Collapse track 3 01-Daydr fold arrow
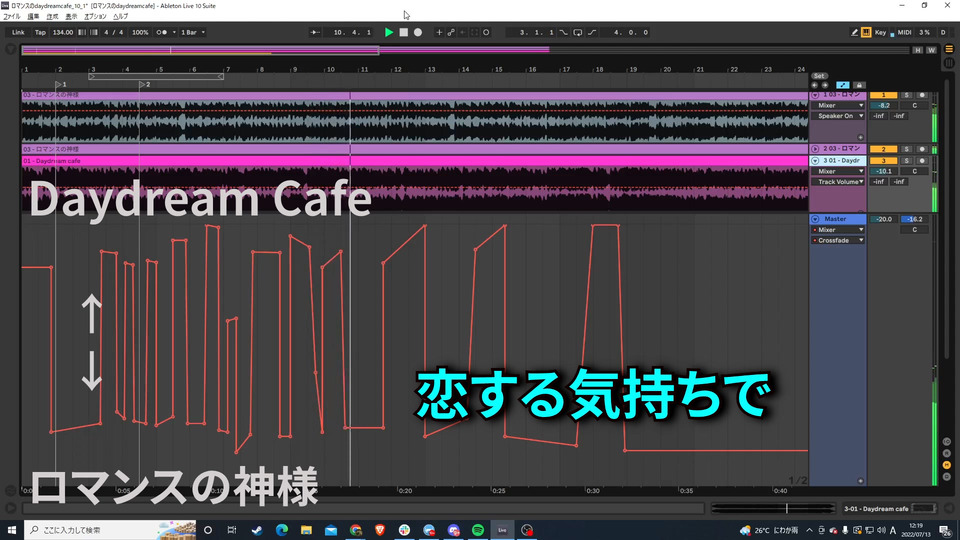Image resolution: width=960 pixels, height=540 pixels. 815,160
